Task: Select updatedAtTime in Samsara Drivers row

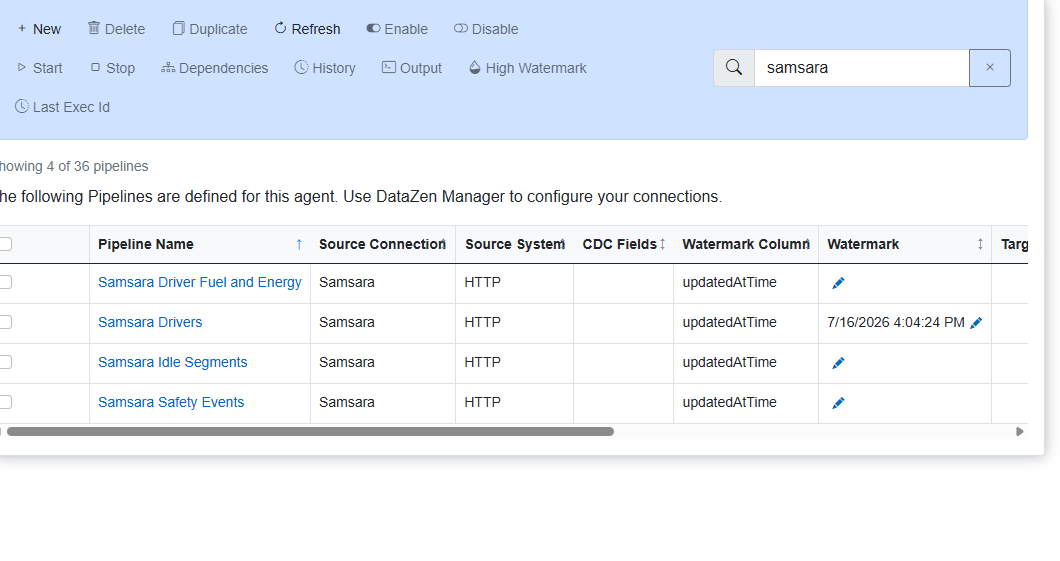Action: tap(729, 322)
